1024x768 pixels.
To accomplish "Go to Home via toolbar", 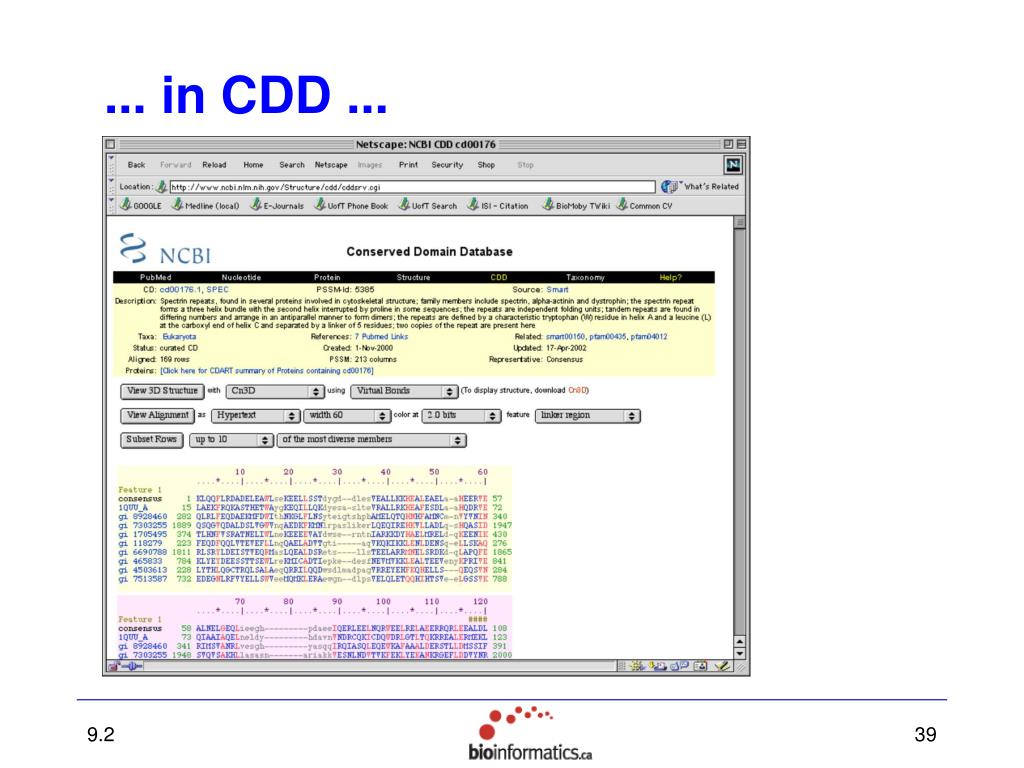I will coord(253,165).
